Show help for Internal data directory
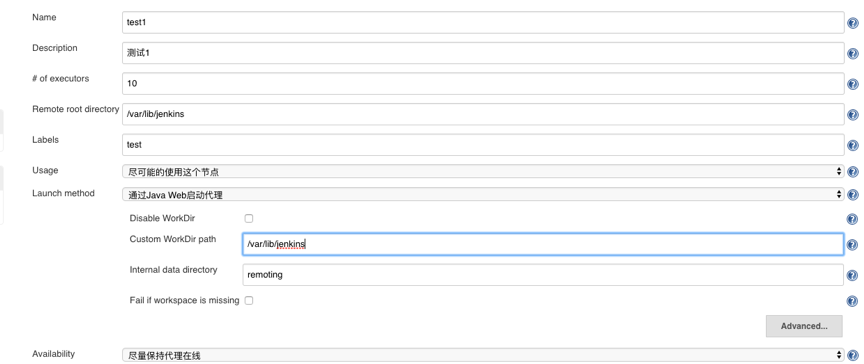This screenshot has width=864, height=364. 852,275
